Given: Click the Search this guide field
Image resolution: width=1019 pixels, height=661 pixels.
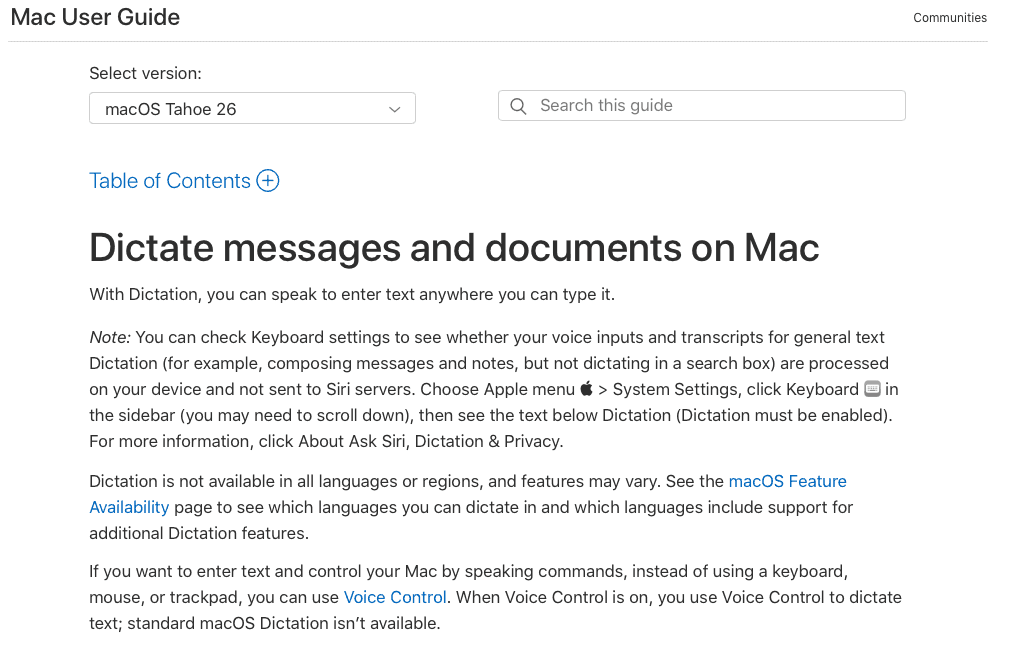Looking at the screenshot, I should pos(702,105).
